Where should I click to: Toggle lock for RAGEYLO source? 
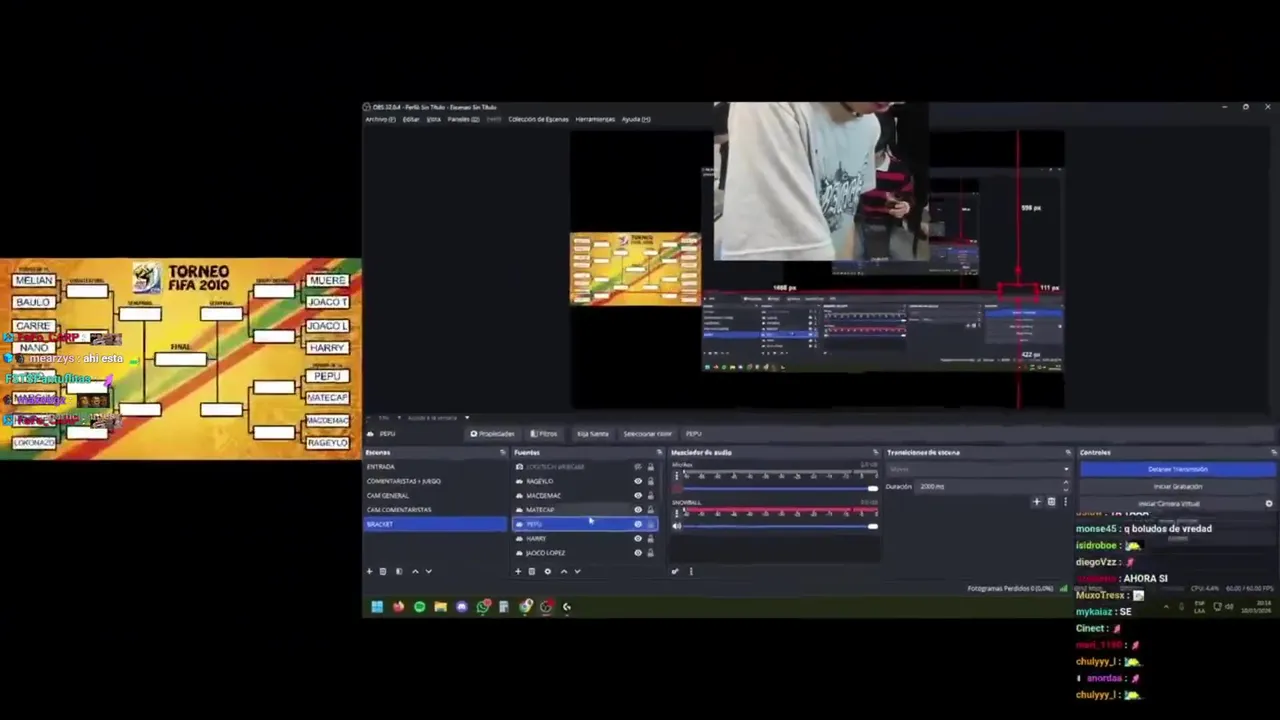click(x=651, y=481)
